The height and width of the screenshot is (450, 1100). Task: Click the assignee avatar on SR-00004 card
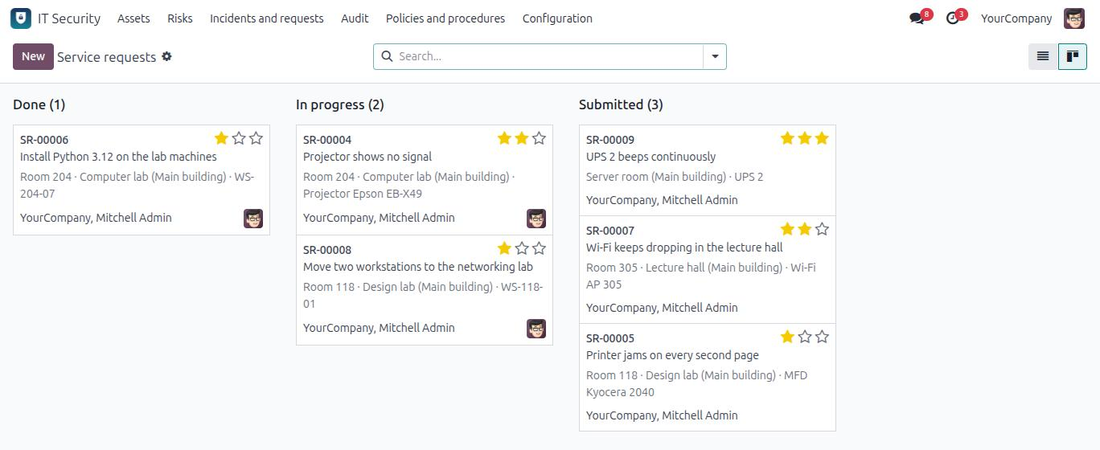coord(536,218)
